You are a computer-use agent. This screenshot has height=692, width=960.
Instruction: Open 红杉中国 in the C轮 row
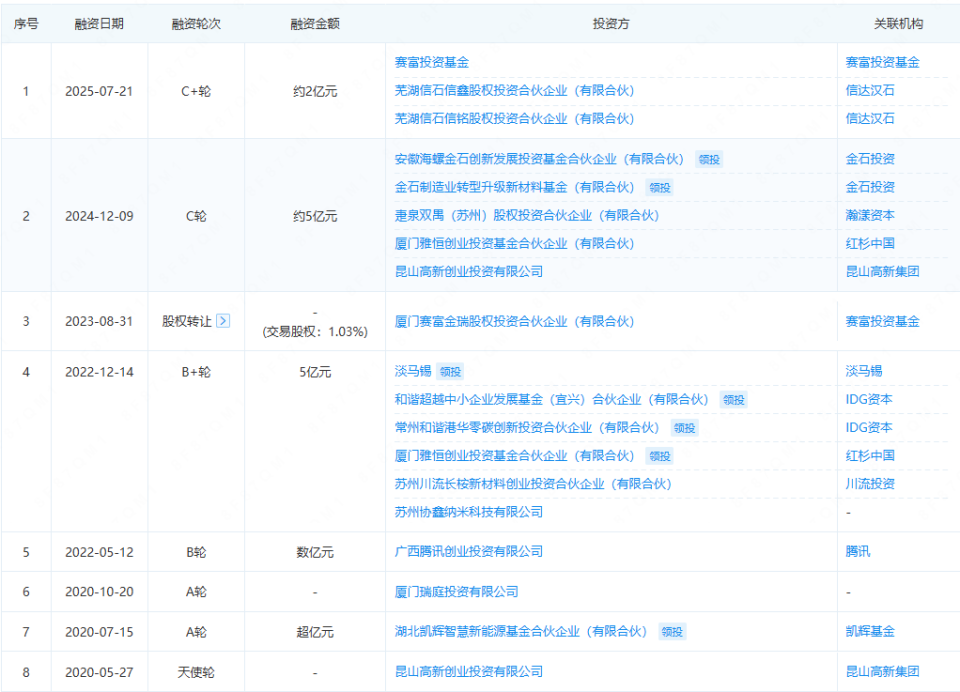(x=870, y=244)
